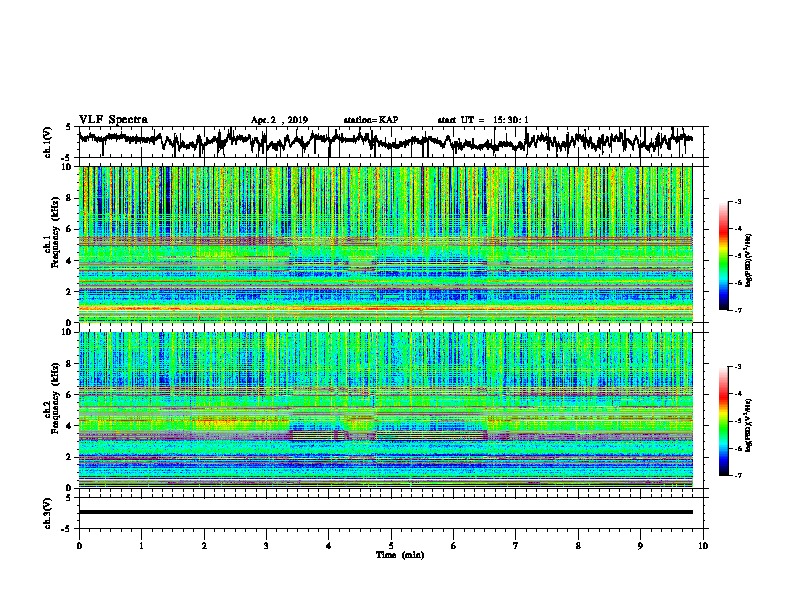The image size is (792, 612).
Task: Click the "-3" label on ch.1 colorbar
Action: (738, 202)
